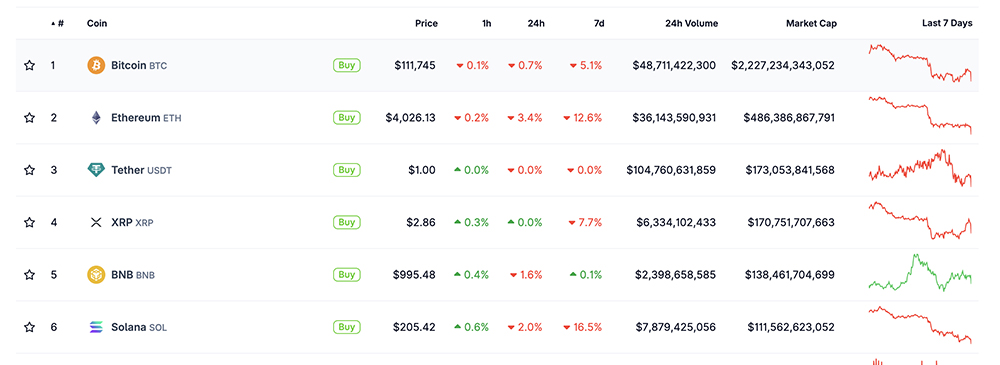Sort table by 24h Volume header

(x=691, y=24)
